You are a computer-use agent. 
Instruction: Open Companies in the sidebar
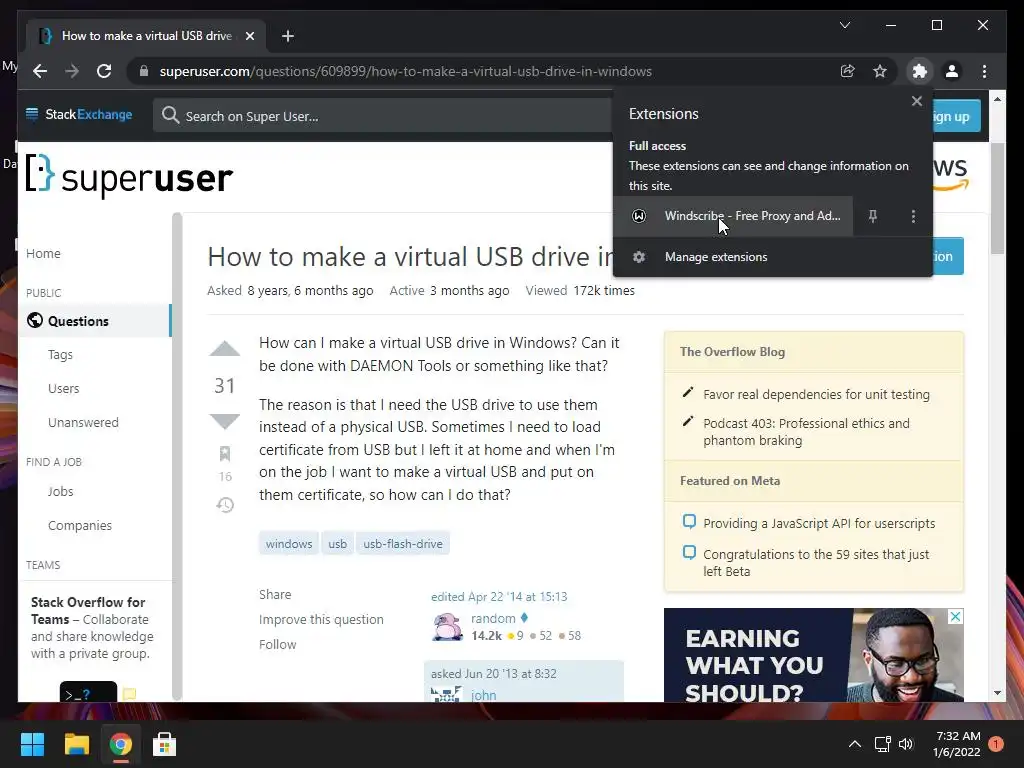(80, 525)
